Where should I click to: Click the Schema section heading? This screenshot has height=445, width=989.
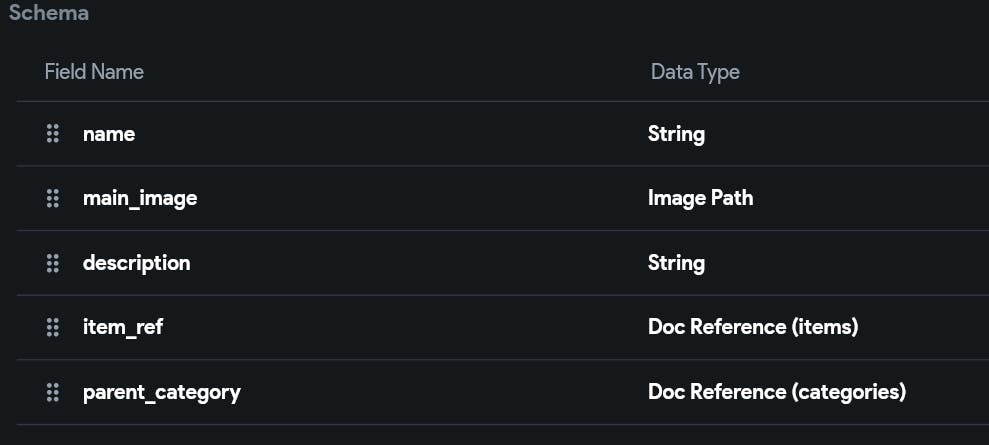point(48,14)
